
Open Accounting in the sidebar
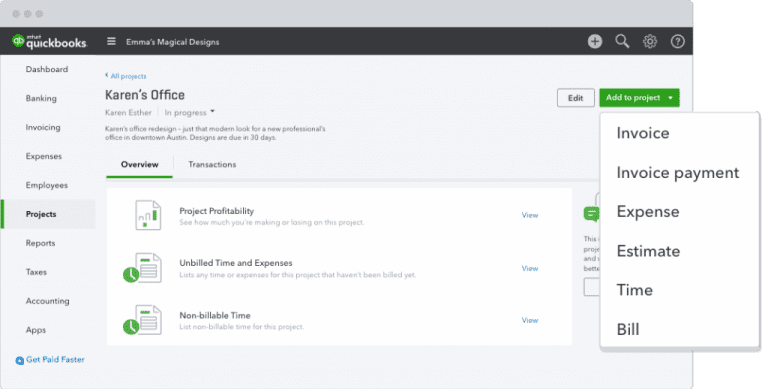pos(48,301)
